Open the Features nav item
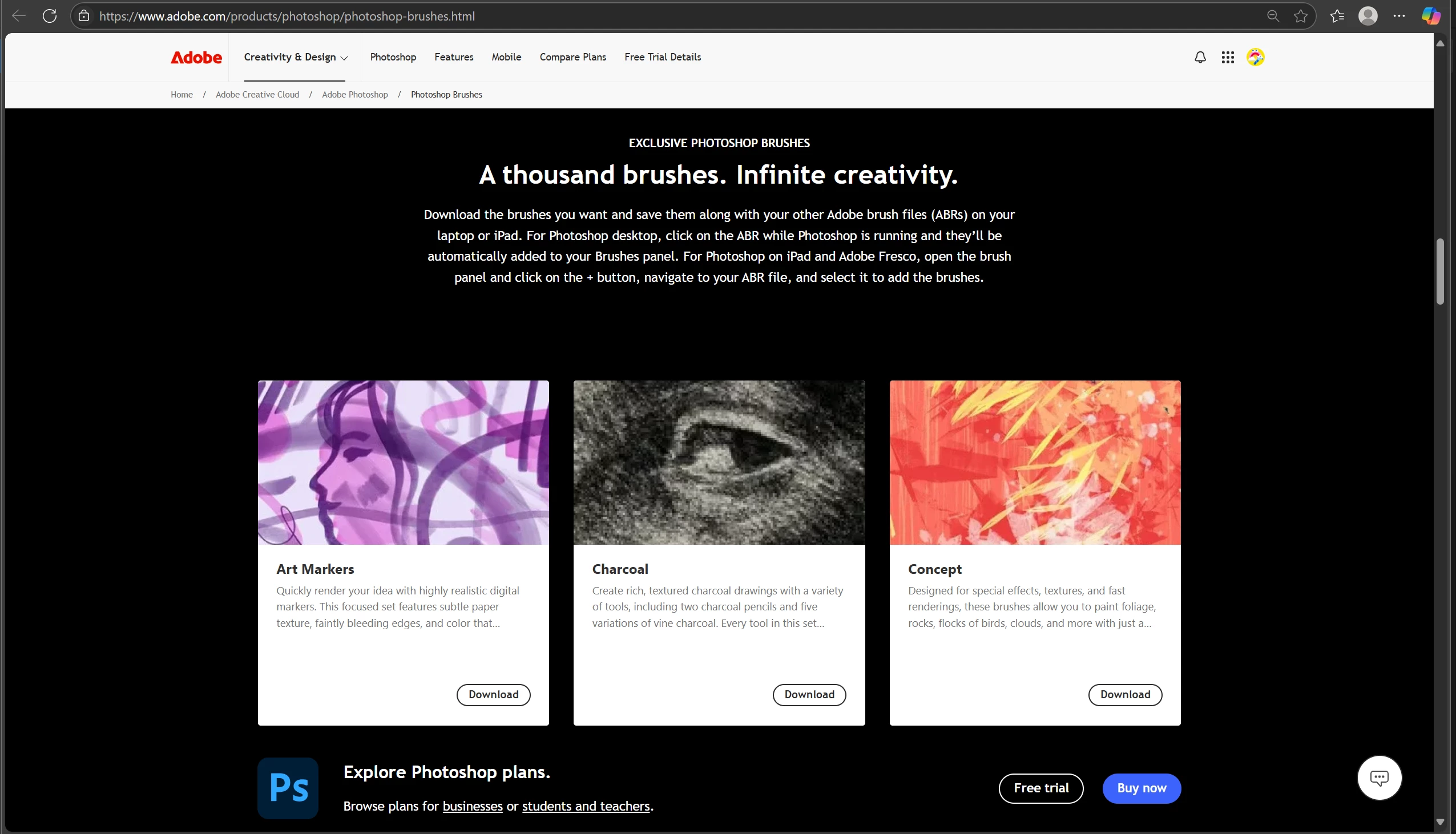Viewport: 1456px width, 834px height. 453,57
